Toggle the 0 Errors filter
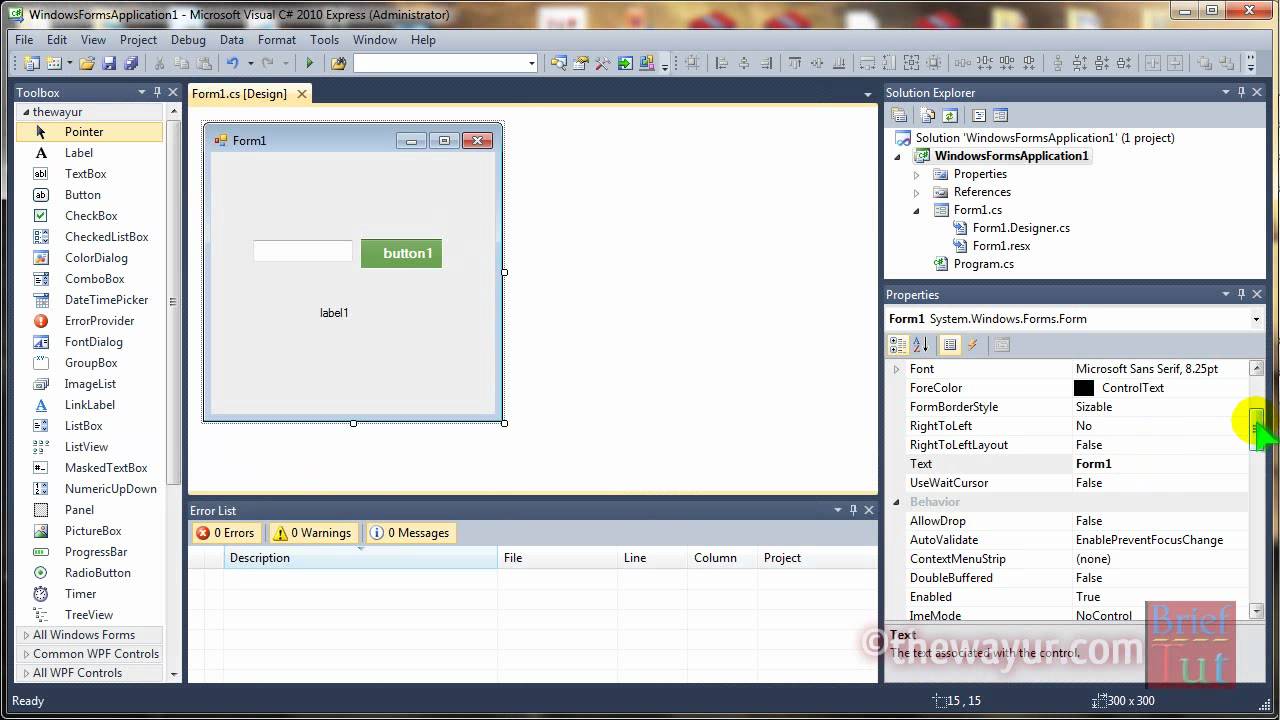 226,533
